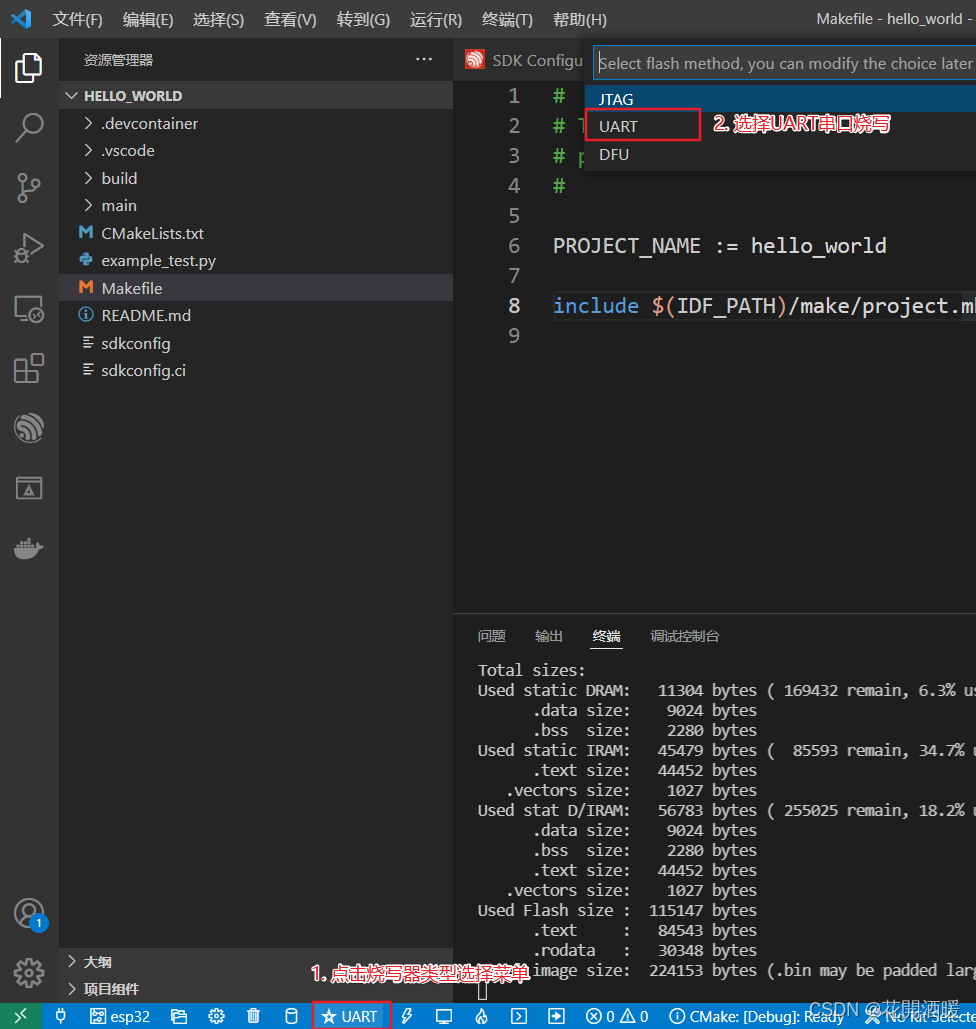Run build, flash and monitor flame icon
Viewport: 976px width, 1029px height.
(481, 1016)
